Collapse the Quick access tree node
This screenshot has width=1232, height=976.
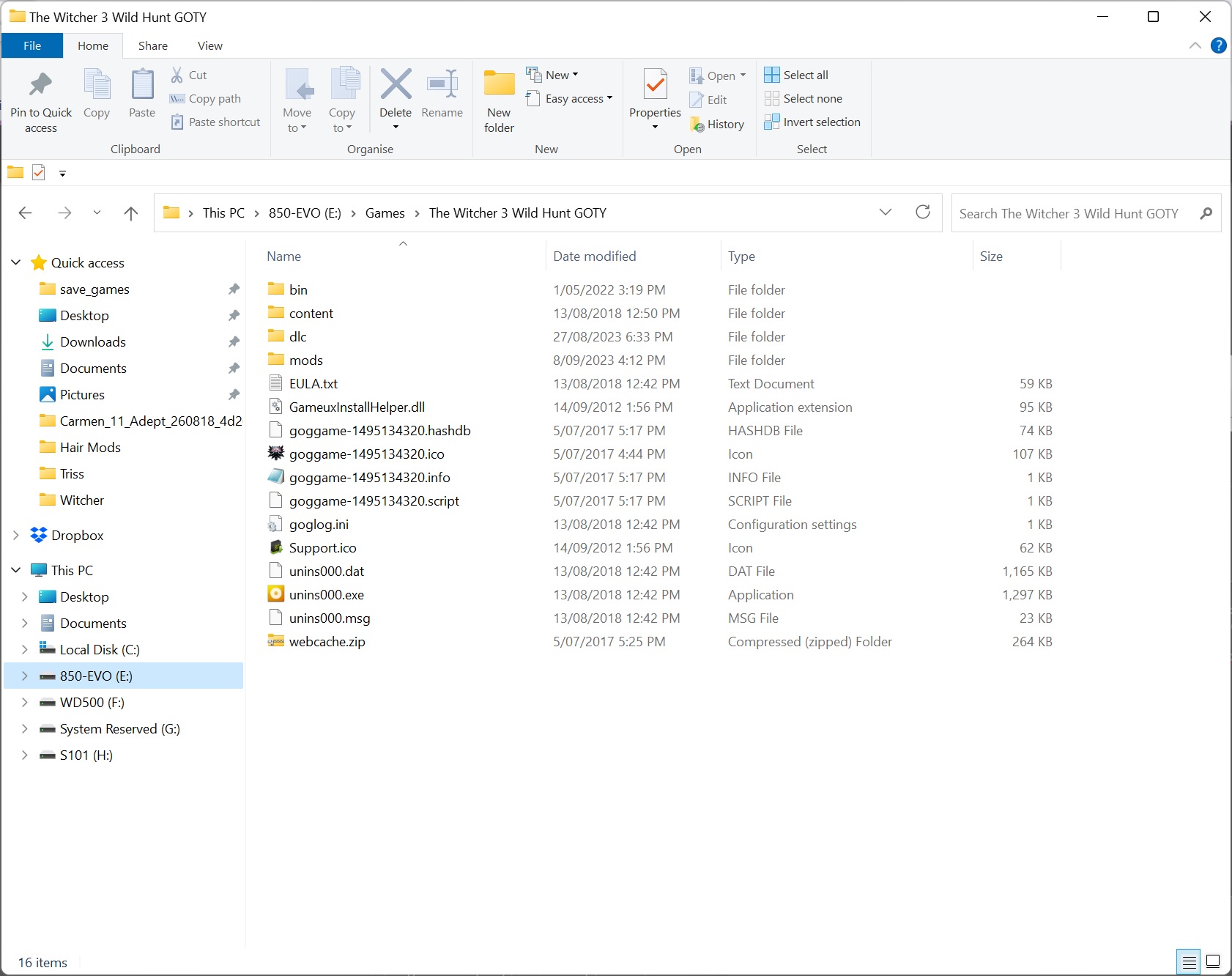[x=15, y=262]
